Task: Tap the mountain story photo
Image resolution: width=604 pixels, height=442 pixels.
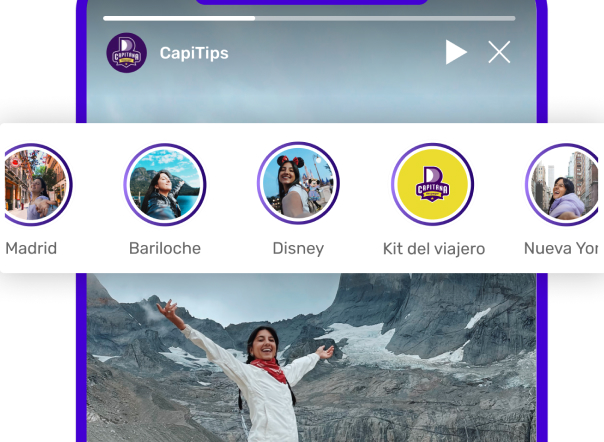Action: click(311, 358)
